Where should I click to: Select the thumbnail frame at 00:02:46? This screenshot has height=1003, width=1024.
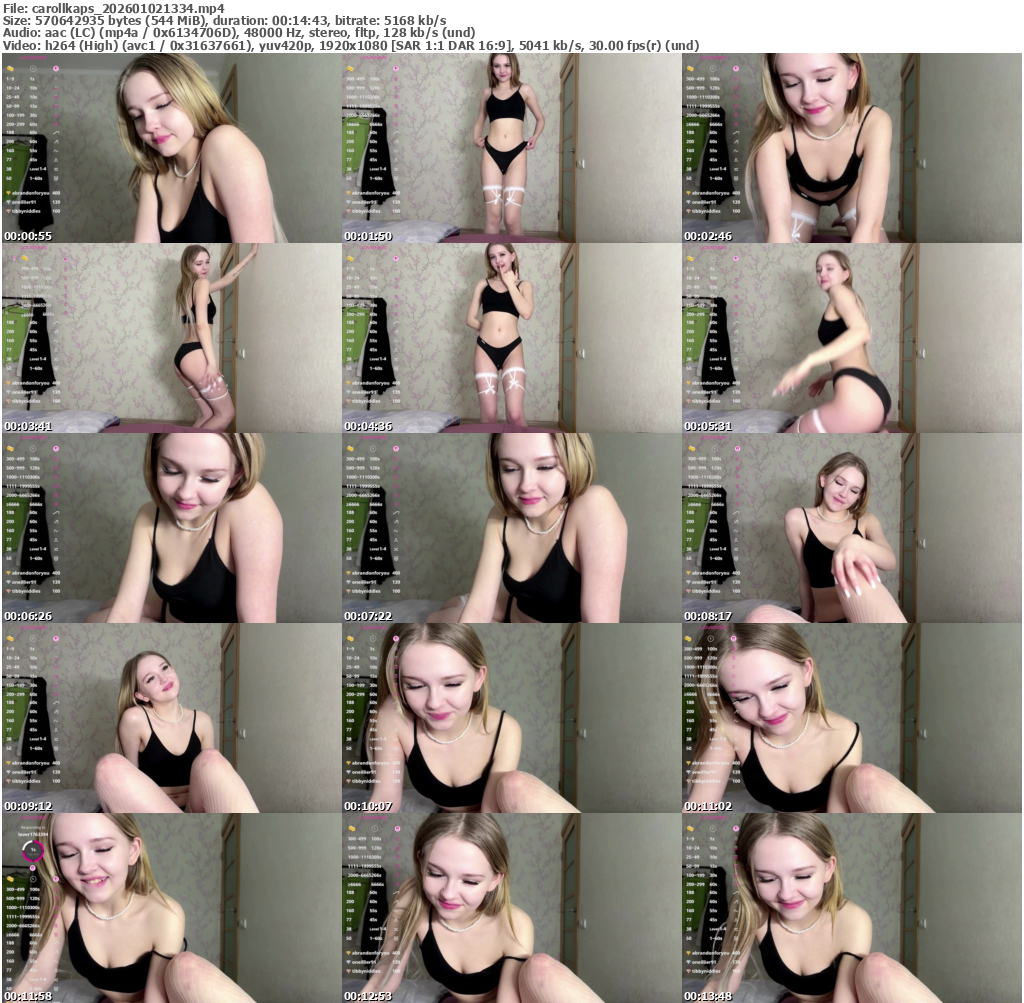pyautogui.click(x=852, y=148)
